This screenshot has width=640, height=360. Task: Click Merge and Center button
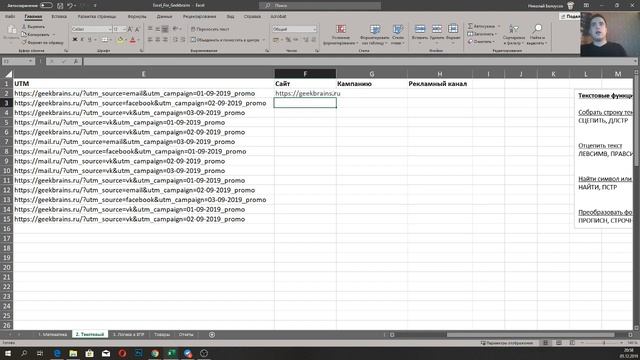[225, 40]
